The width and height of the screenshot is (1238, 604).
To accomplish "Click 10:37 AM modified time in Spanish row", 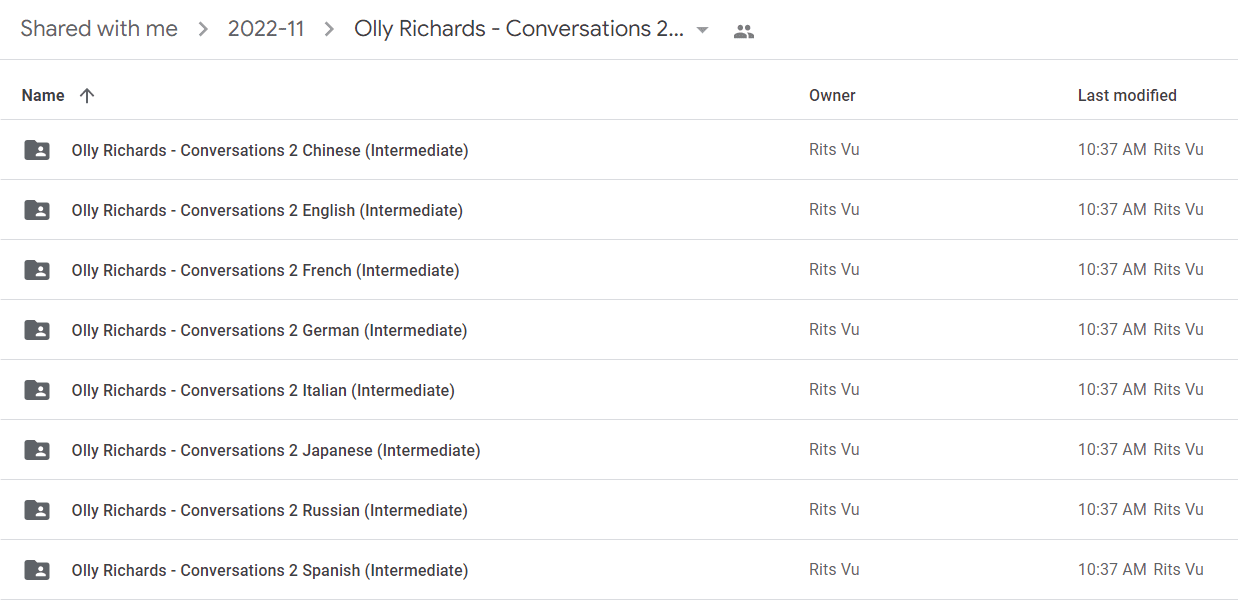I will pos(1112,570).
